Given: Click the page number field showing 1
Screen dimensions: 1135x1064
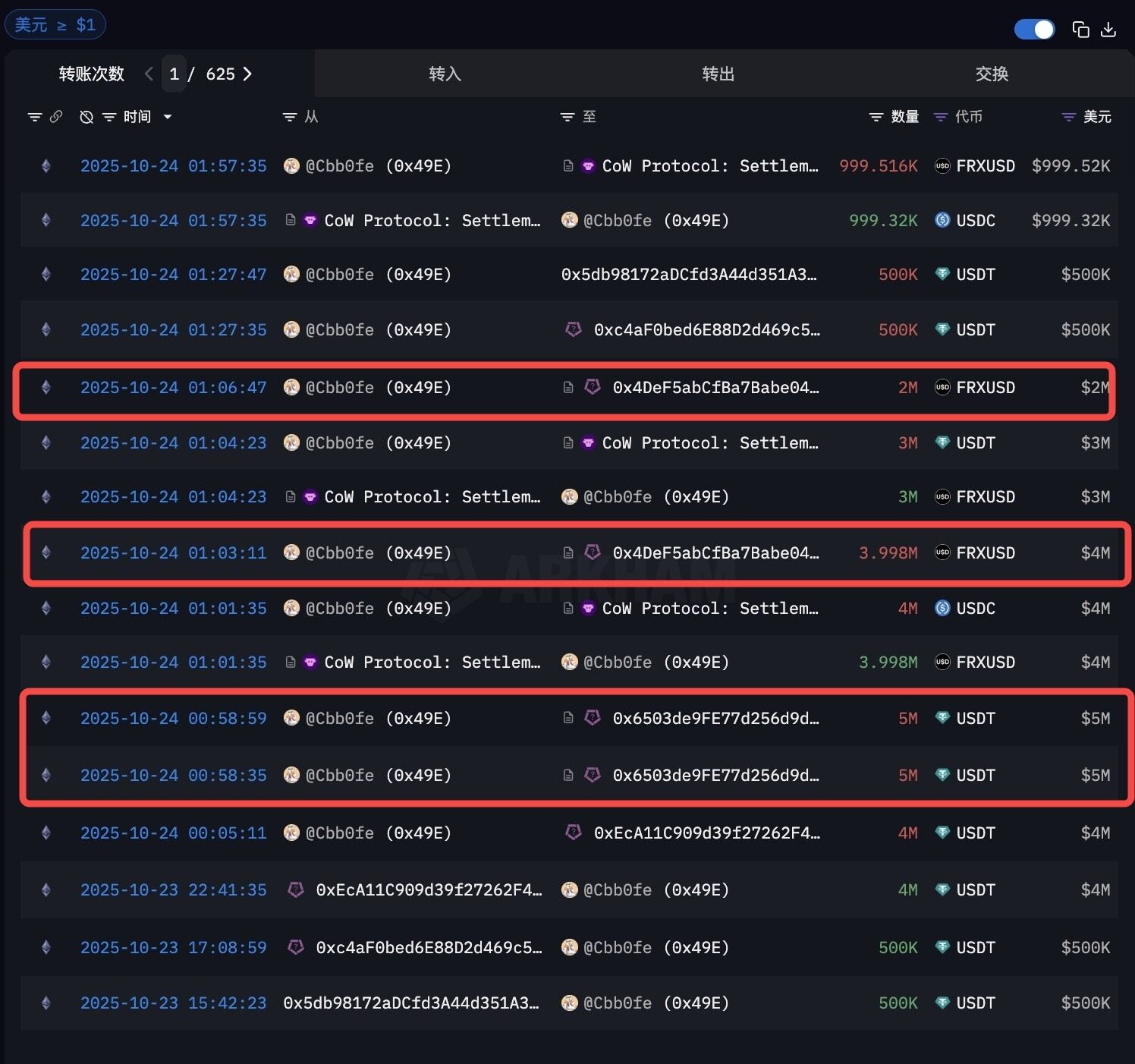Looking at the screenshot, I should point(174,74).
